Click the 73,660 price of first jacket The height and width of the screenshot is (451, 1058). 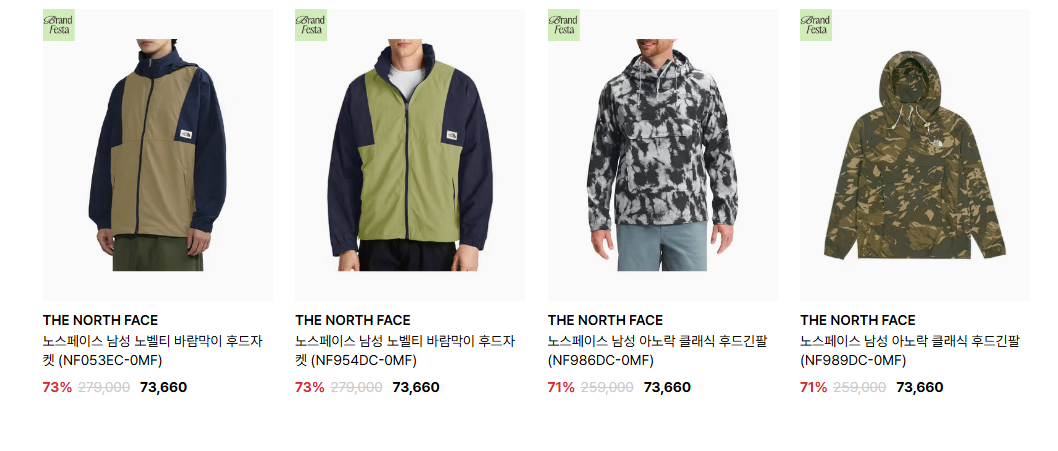coord(163,388)
